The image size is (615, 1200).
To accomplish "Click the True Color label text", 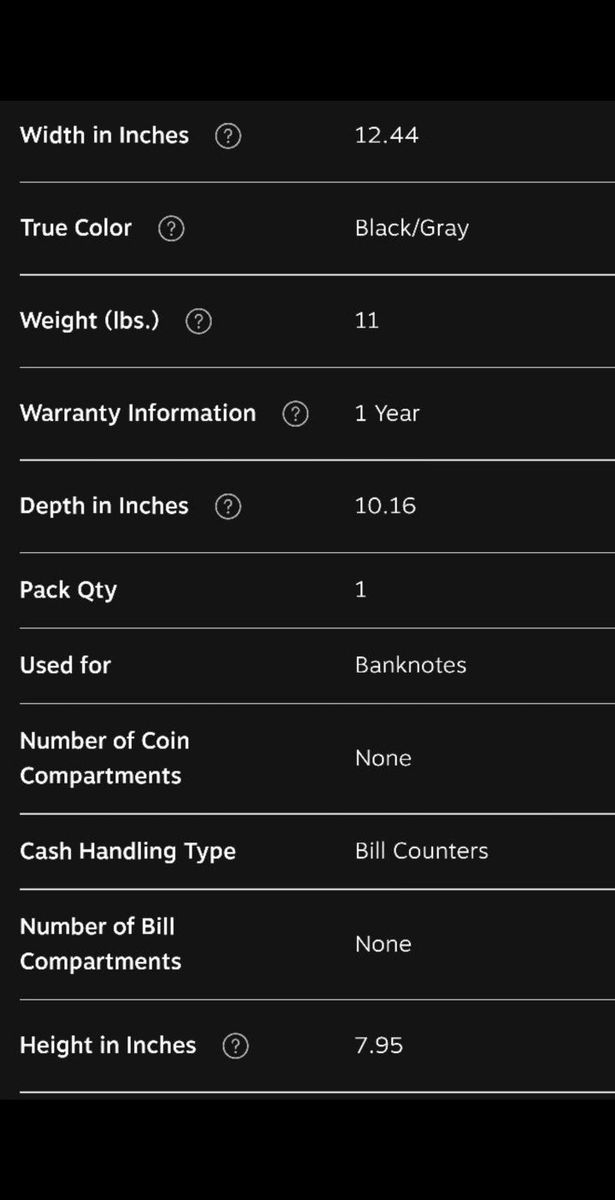I will 75,228.
